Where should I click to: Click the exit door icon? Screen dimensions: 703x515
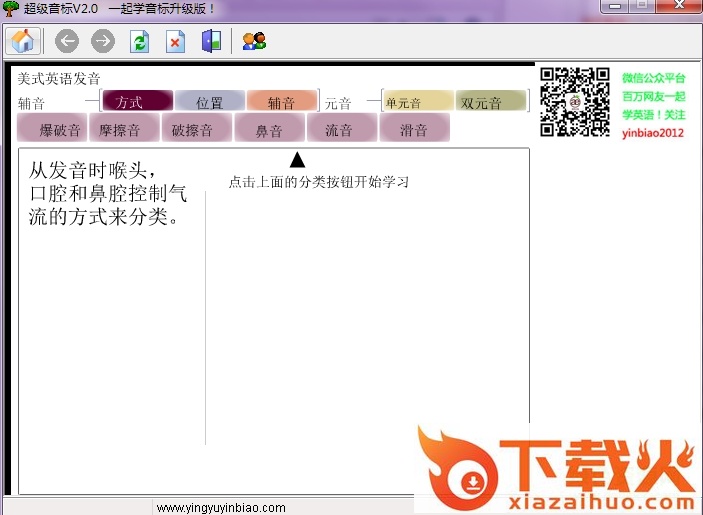coord(210,41)
